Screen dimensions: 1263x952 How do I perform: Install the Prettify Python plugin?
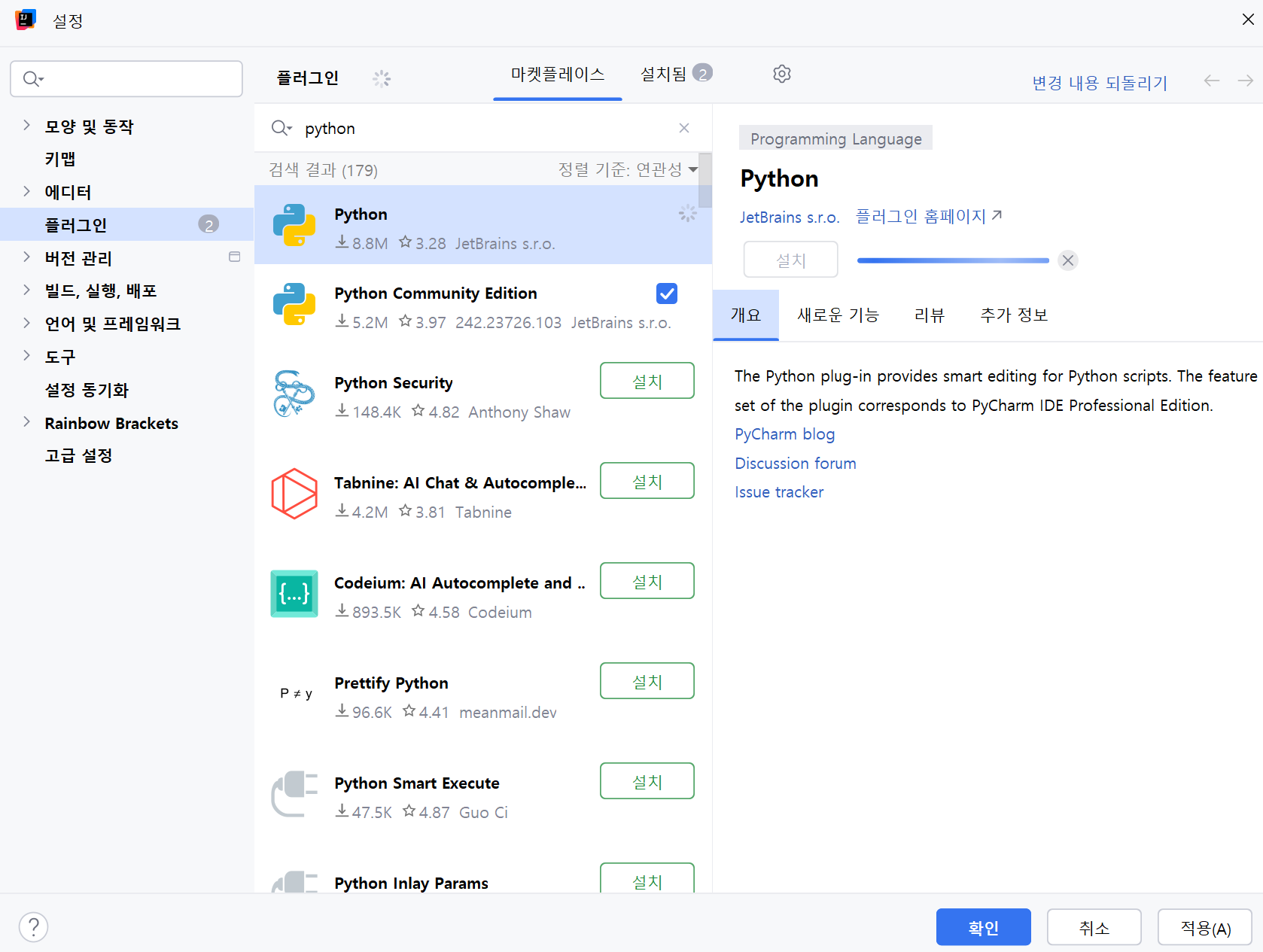point(647,681)
